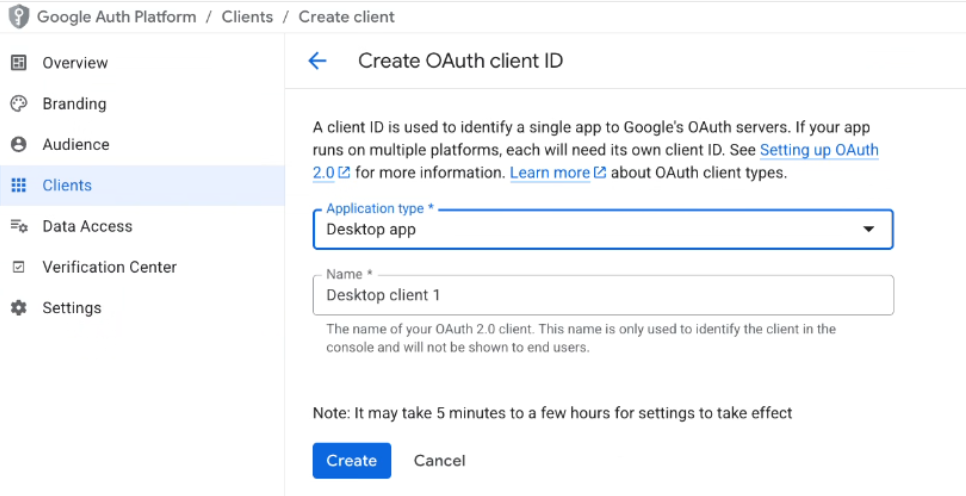
Task: Cancel the OAuth client creation
Action: tap(439, 460)
